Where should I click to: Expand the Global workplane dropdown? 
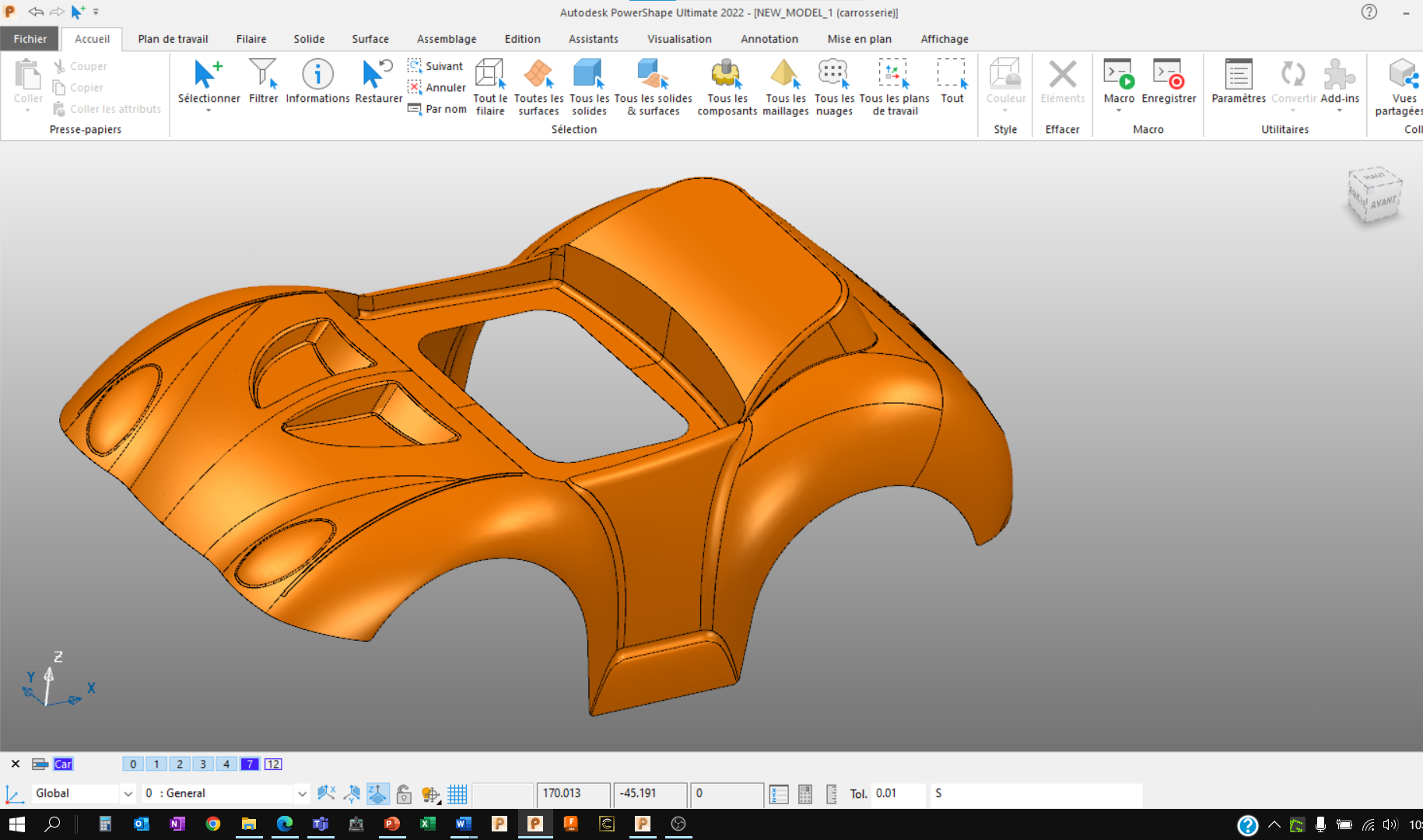pyautogui.click(x=128, y=793)
